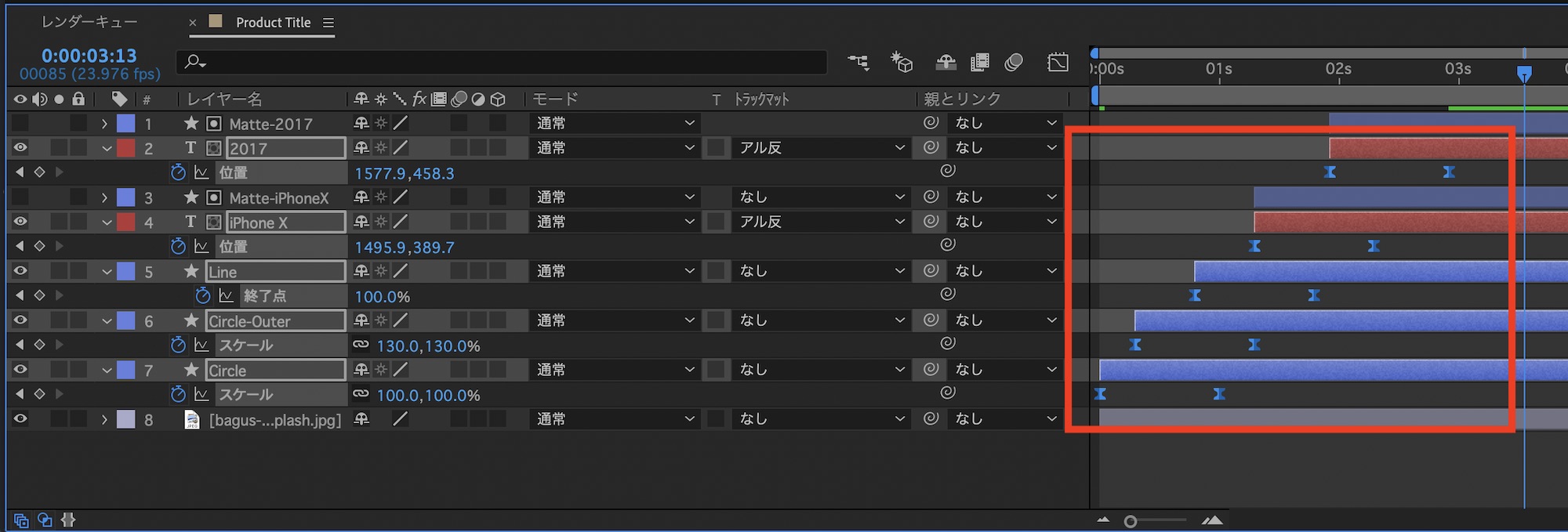Viewport: 1568px width, 532px height.
Task: Click the red label swatch of iPhone X
Action: pos(125,222)
